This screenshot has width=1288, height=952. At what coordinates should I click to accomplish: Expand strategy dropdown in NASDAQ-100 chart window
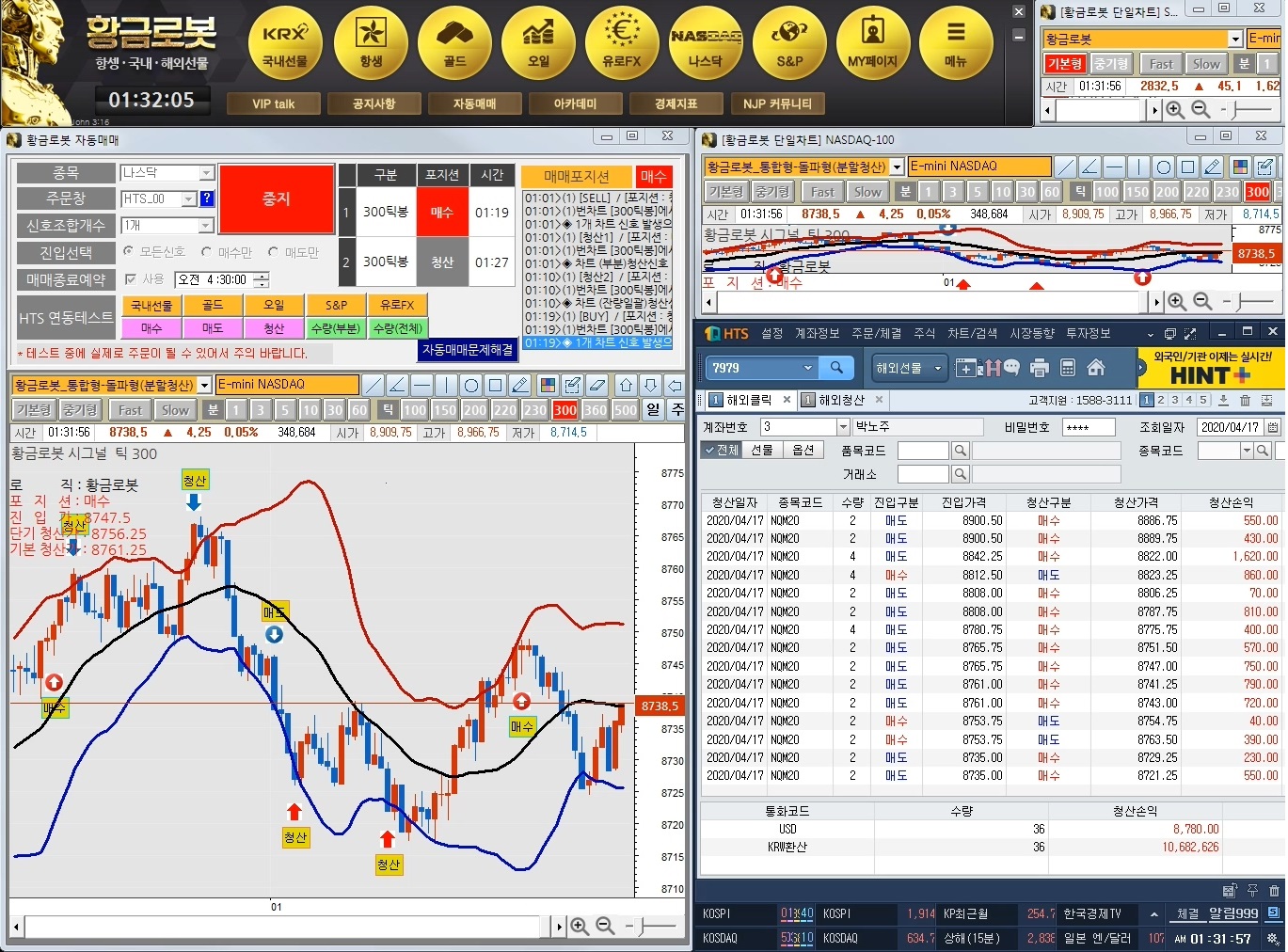[898, 167]
